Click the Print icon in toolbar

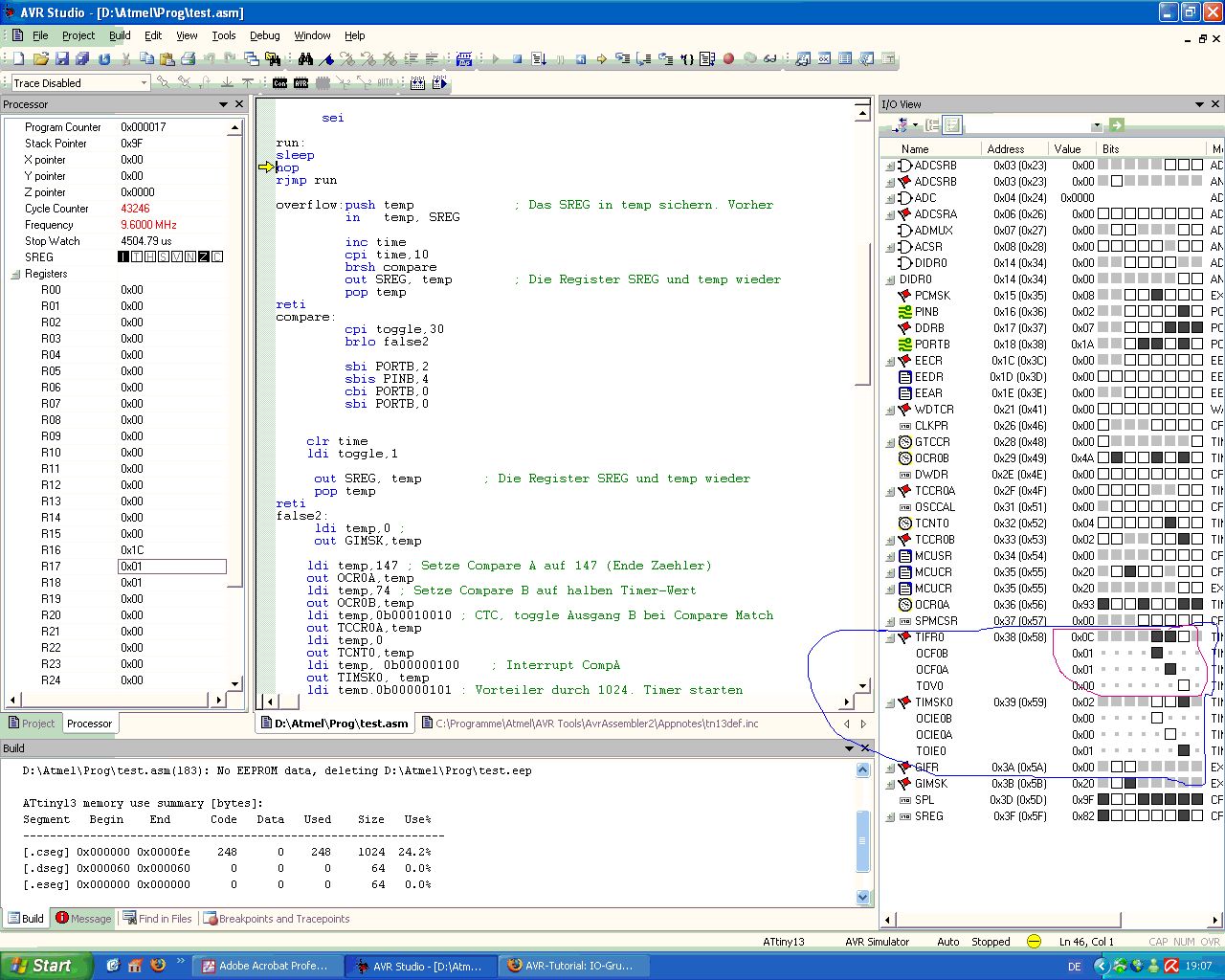189,59
